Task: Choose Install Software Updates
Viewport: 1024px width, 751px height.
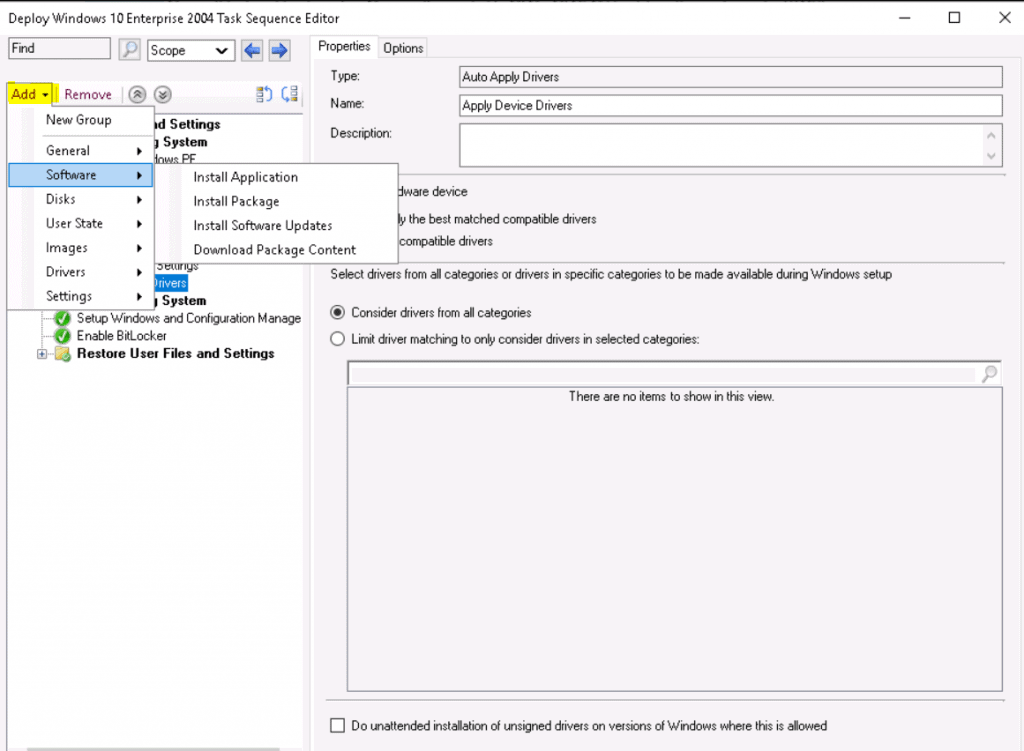Action: click(x=263, y=225)
